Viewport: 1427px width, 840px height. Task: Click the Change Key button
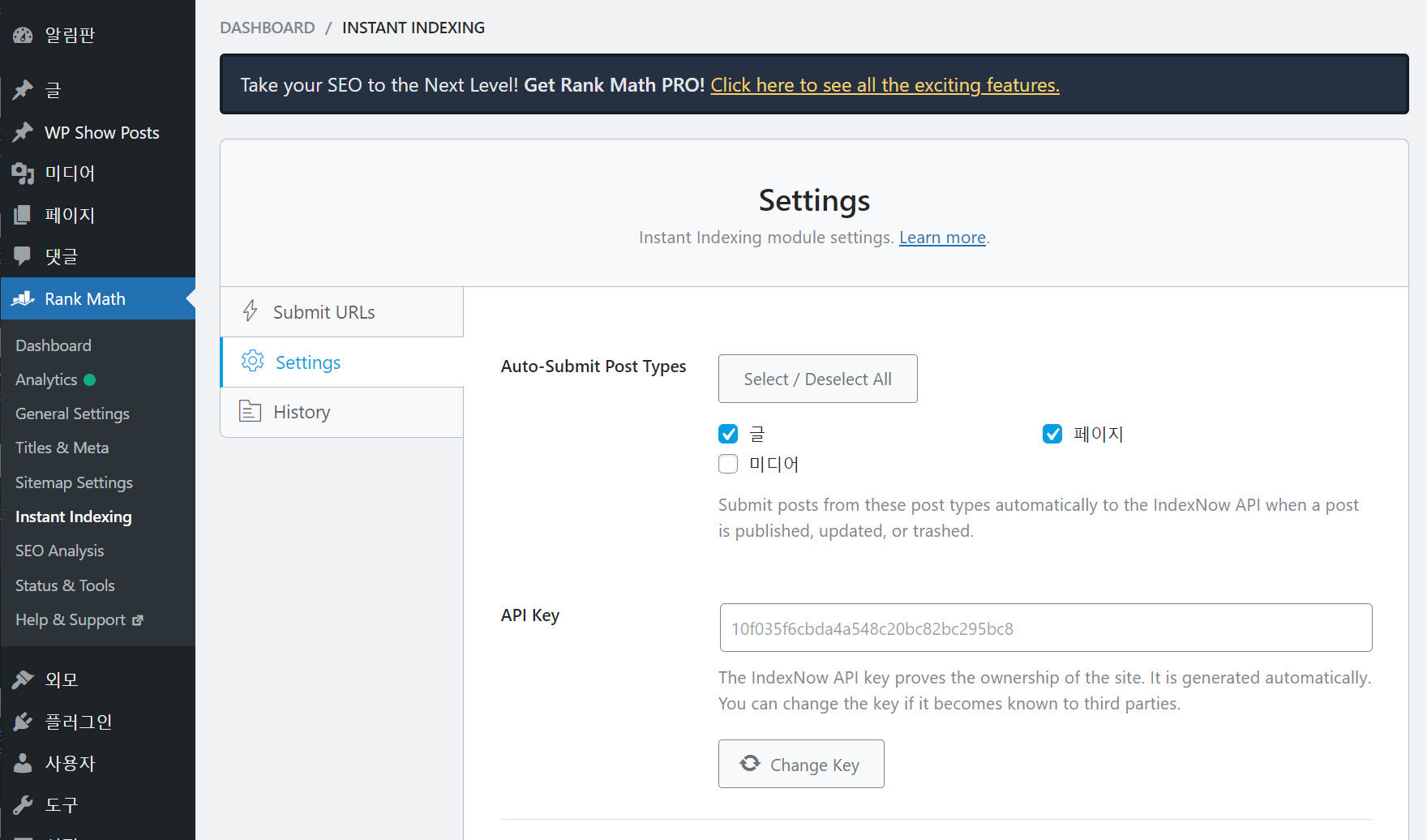tap(801, 764)
